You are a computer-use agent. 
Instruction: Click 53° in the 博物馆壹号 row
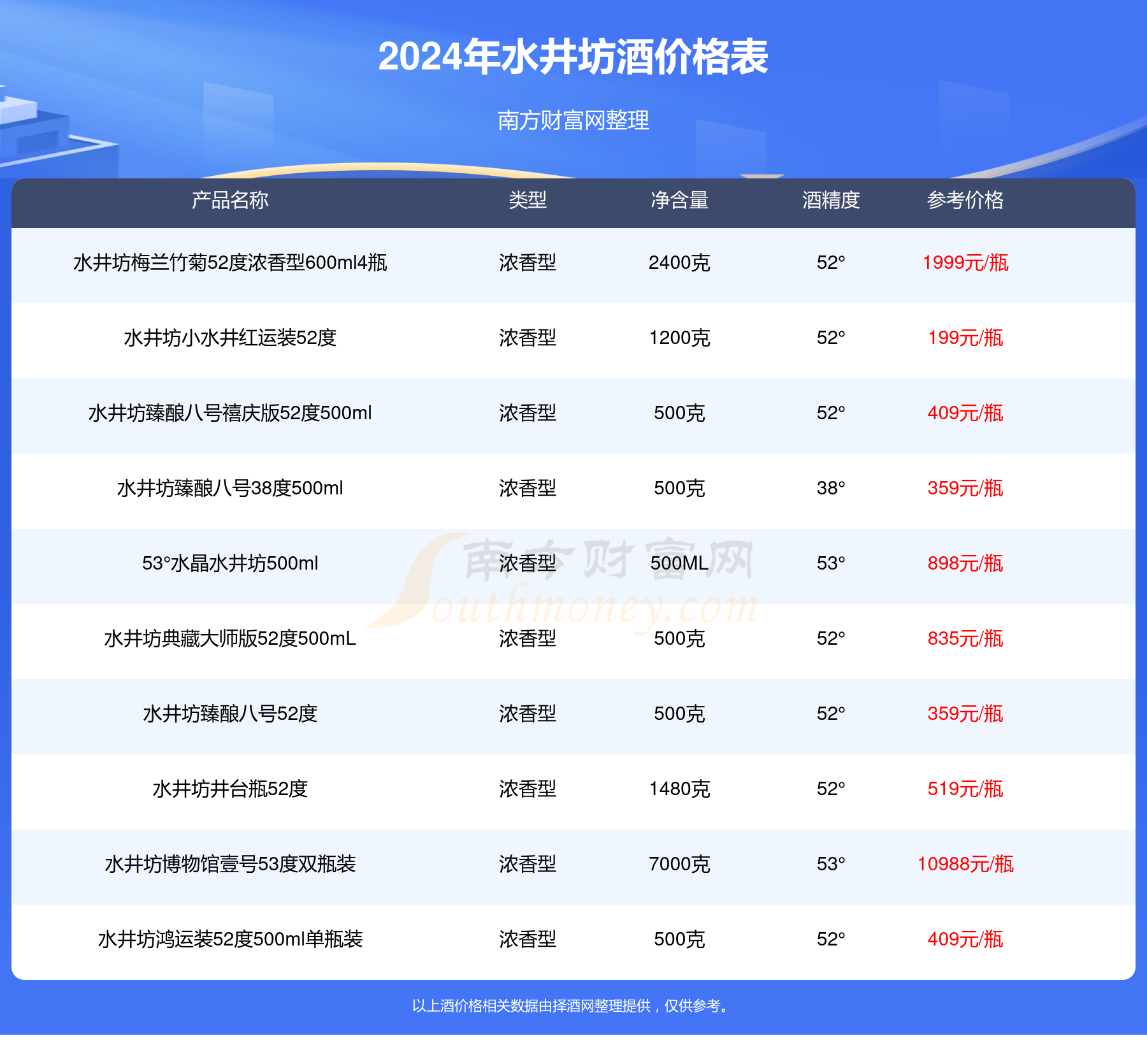pos(831,864)
